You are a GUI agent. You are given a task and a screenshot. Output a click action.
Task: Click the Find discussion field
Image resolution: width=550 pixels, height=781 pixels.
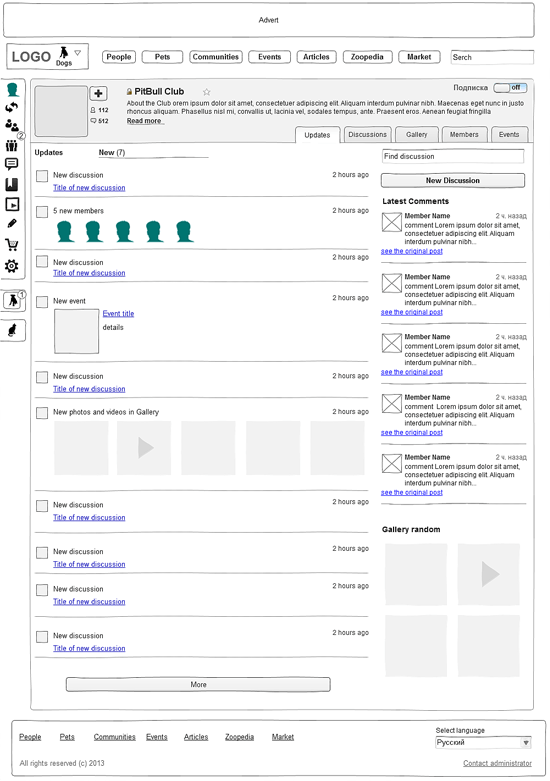pyautogui.click(x=453, y=156)
